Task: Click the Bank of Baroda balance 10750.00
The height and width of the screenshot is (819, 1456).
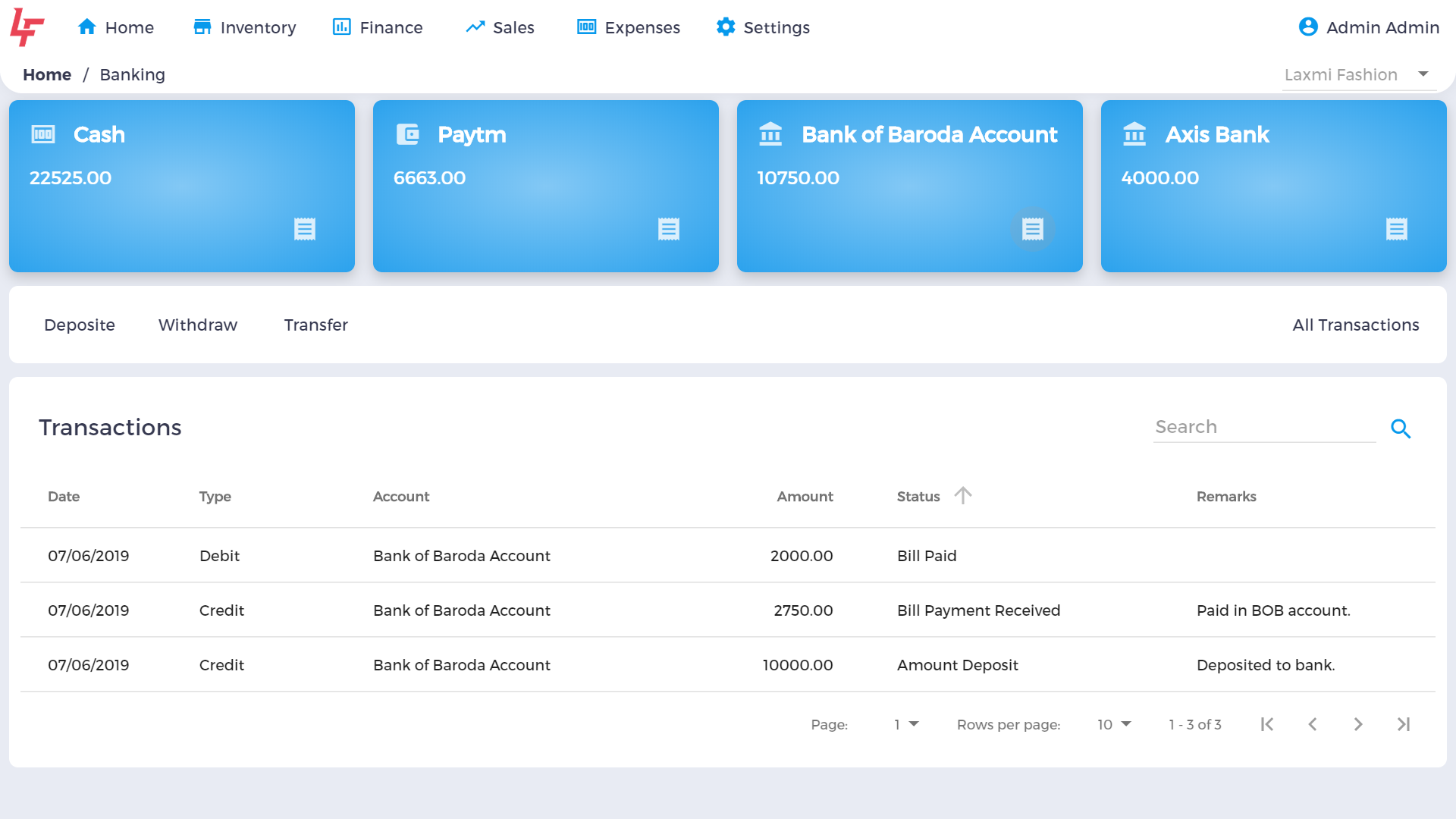Action: pos(798,178)
